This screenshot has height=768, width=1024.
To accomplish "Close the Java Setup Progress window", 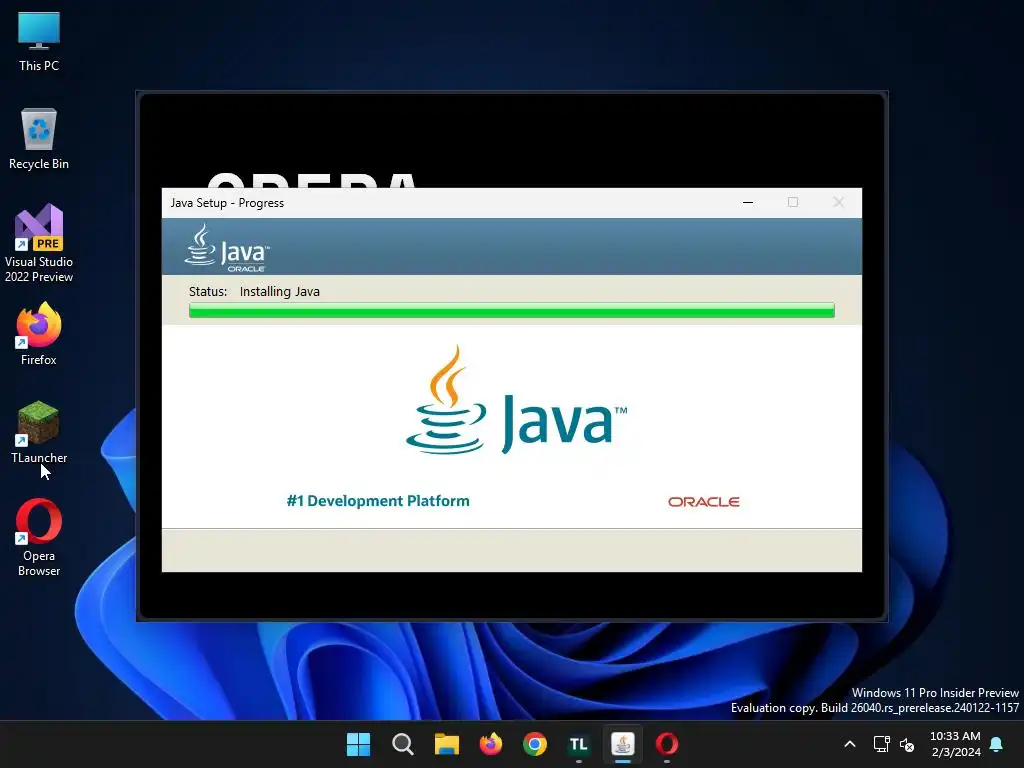I will coord(839,202).
